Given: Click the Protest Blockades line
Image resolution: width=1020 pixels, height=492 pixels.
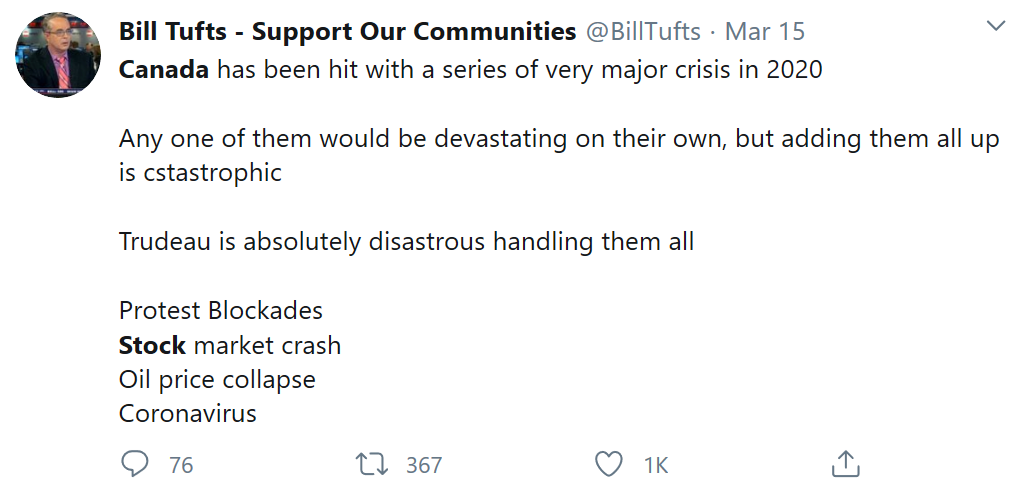Looking at the screenshot, I should tap(221, 310).
